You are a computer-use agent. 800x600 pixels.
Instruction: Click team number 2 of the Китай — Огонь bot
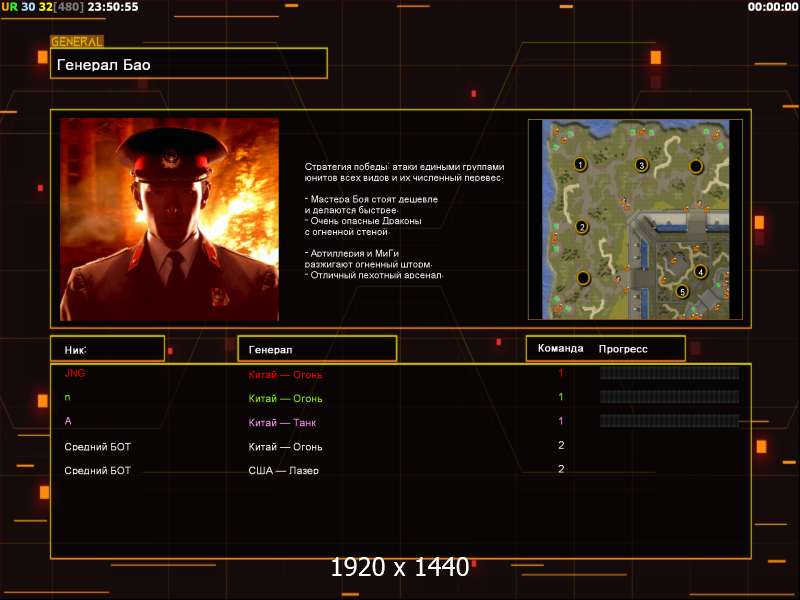pyautogui.click(x=561, y=445)
